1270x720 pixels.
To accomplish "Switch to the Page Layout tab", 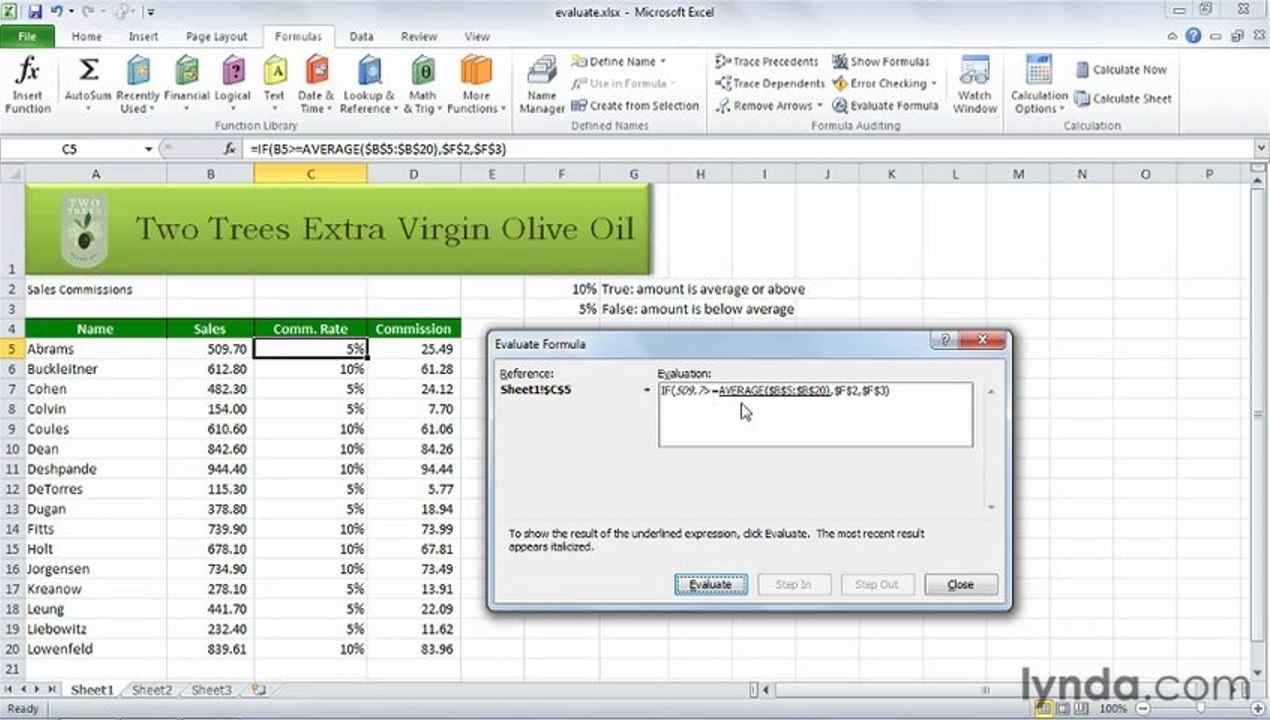I will [x=216, y=36].
